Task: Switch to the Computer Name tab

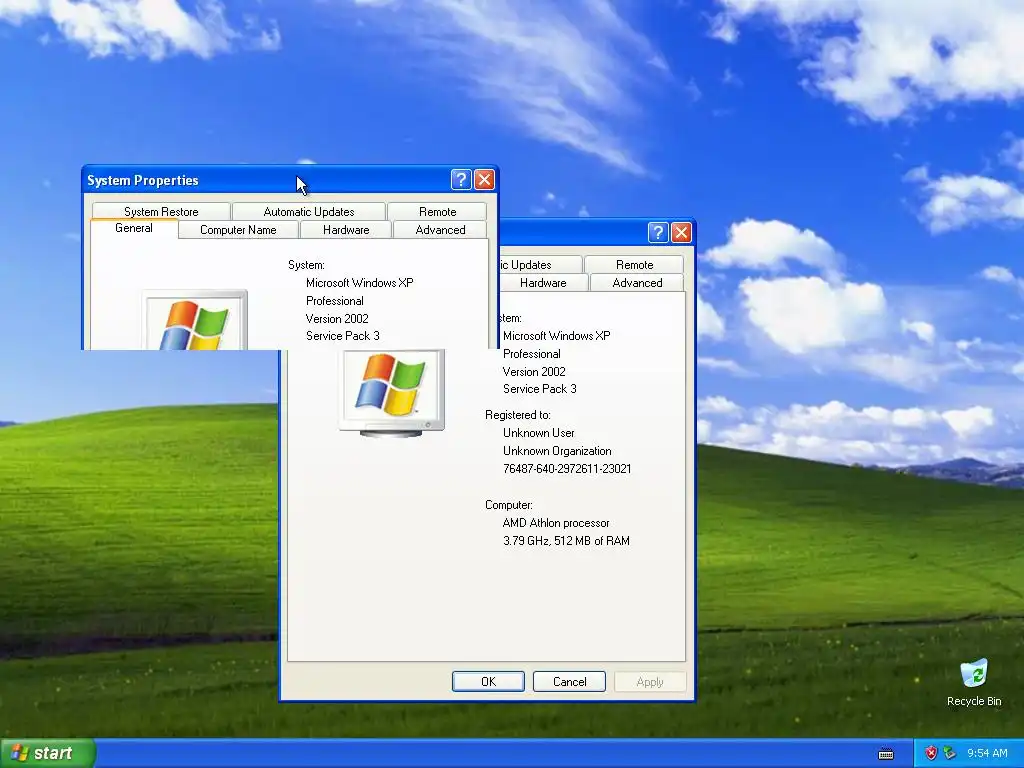Action: pyautogui.click(x=238, y=230)
